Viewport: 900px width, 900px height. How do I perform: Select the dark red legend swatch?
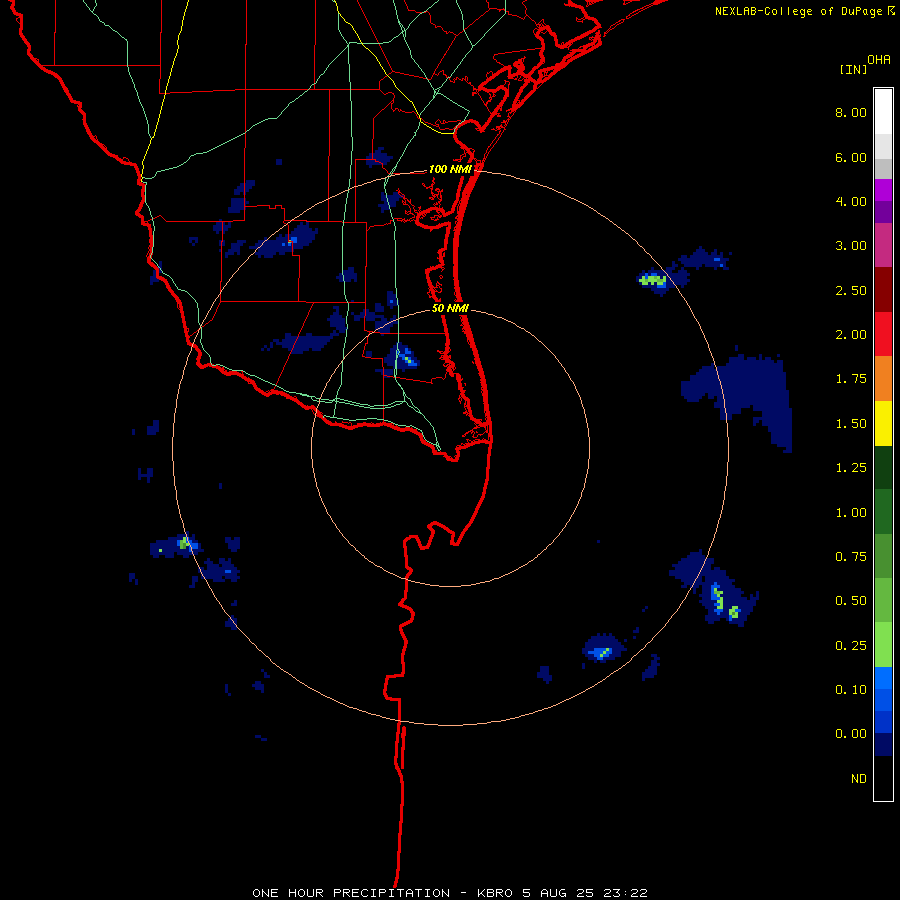point(883,290)
